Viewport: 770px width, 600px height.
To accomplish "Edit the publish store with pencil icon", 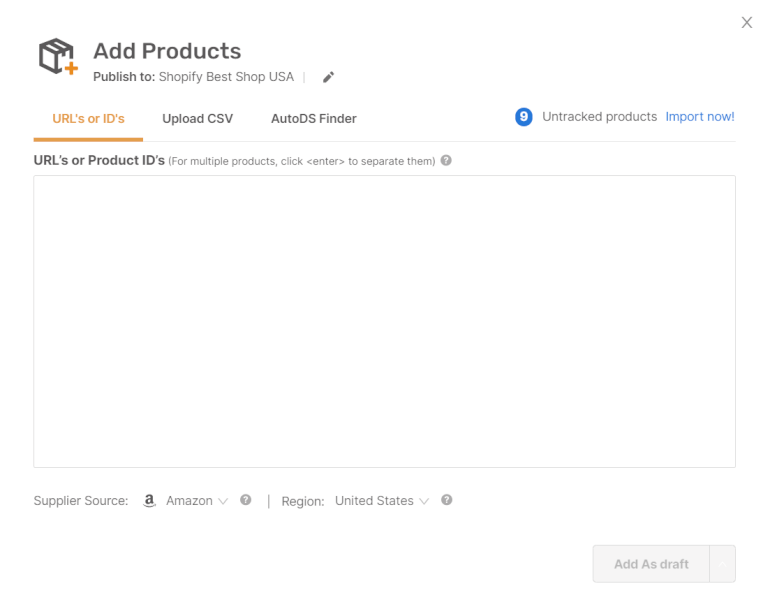I will tap(328, 77).
